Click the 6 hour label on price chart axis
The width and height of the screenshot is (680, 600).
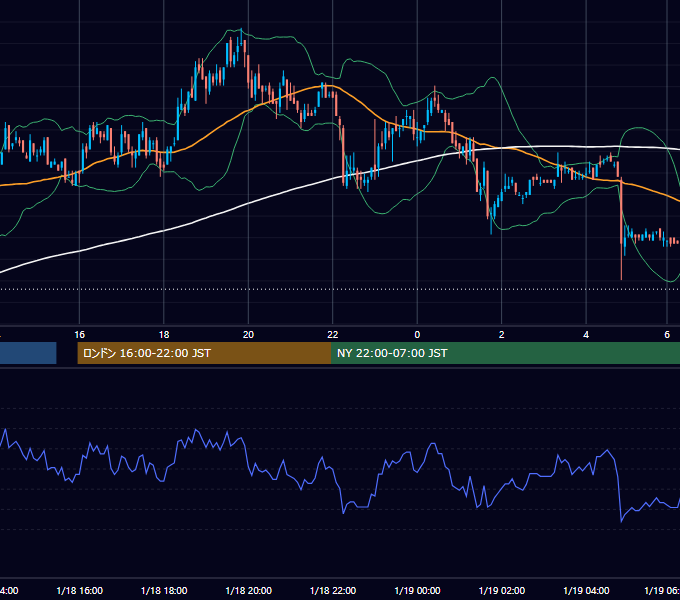pyautogui.click(x=667, y=335)
